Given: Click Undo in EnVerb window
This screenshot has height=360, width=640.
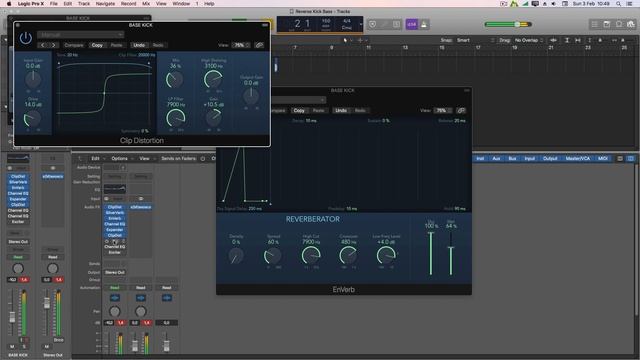Looking at the screenshot, I should pyautogui.click(x=341, y=111).
